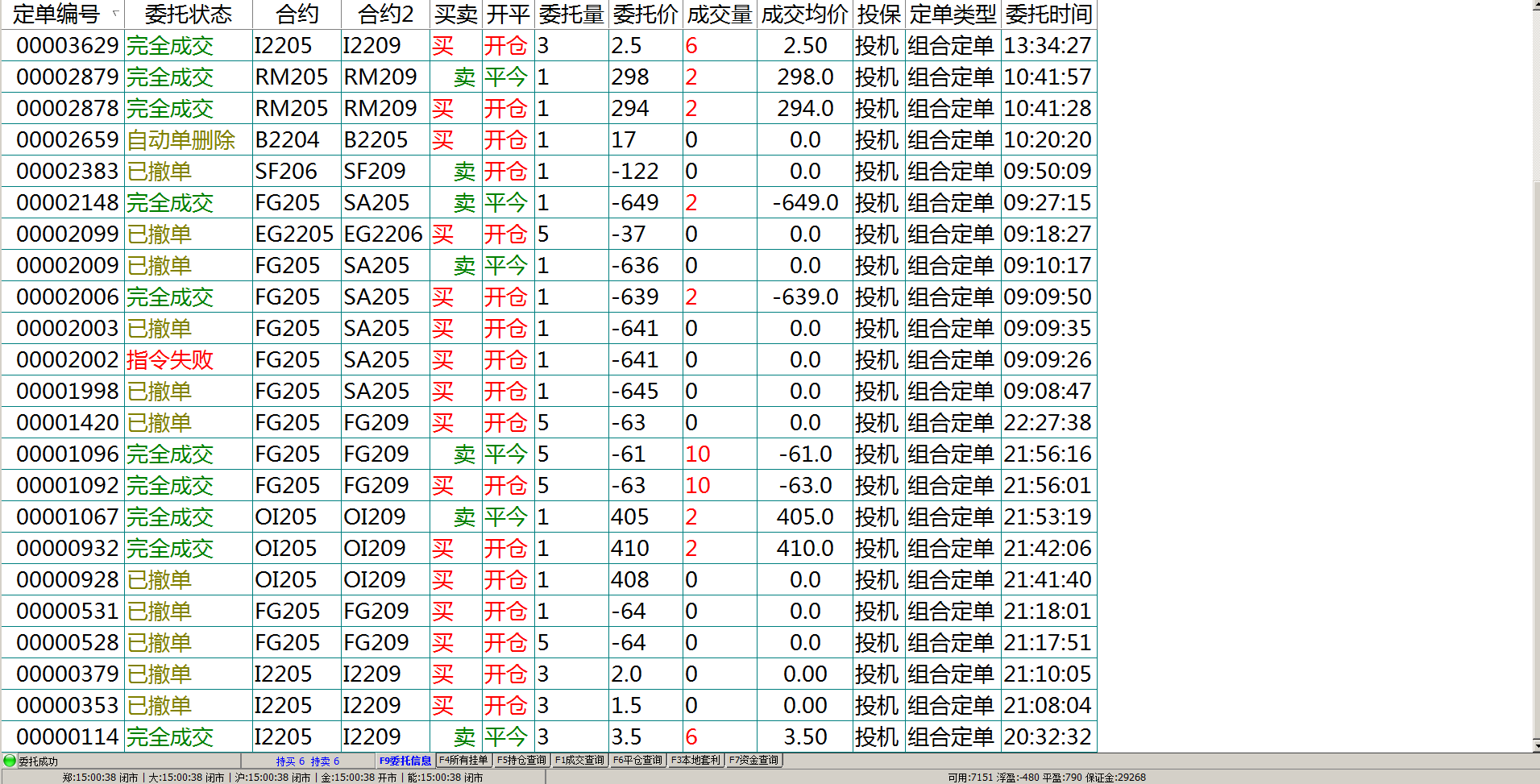Image resolution: width=1540 pixels, height=784 pixels.
Task: Click the 开平 column header
Action: [x=508, y=15]
